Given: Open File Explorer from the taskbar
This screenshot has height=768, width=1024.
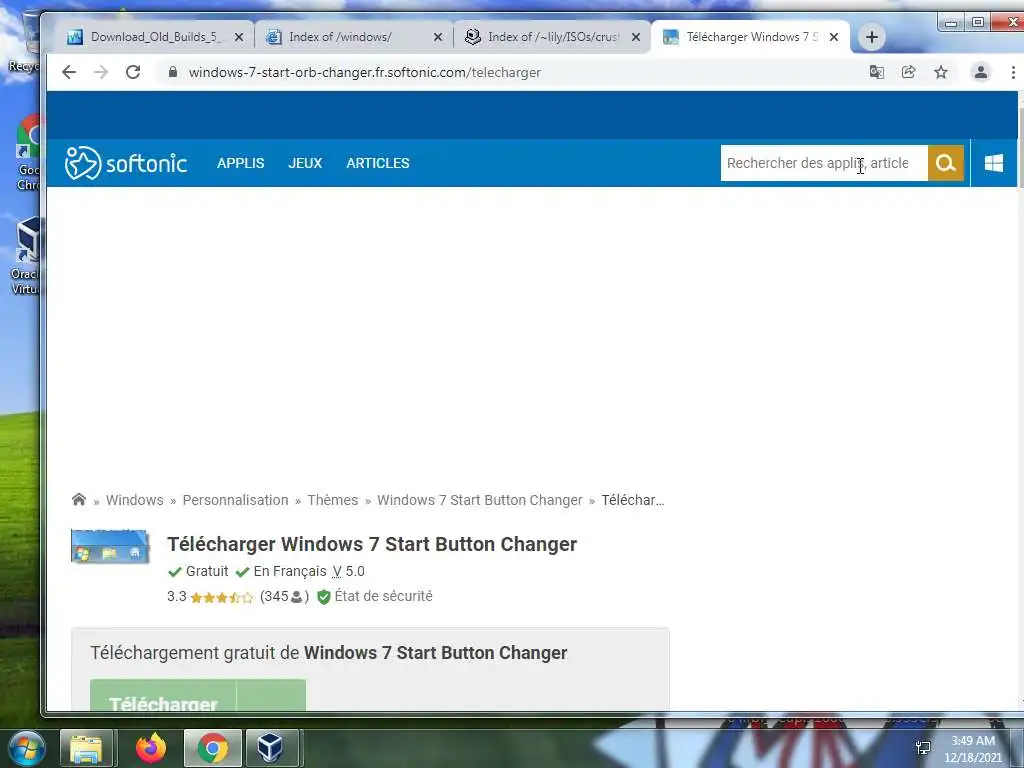Looking at the screenshot, I should pyautogui.click(x=87, y=748).
